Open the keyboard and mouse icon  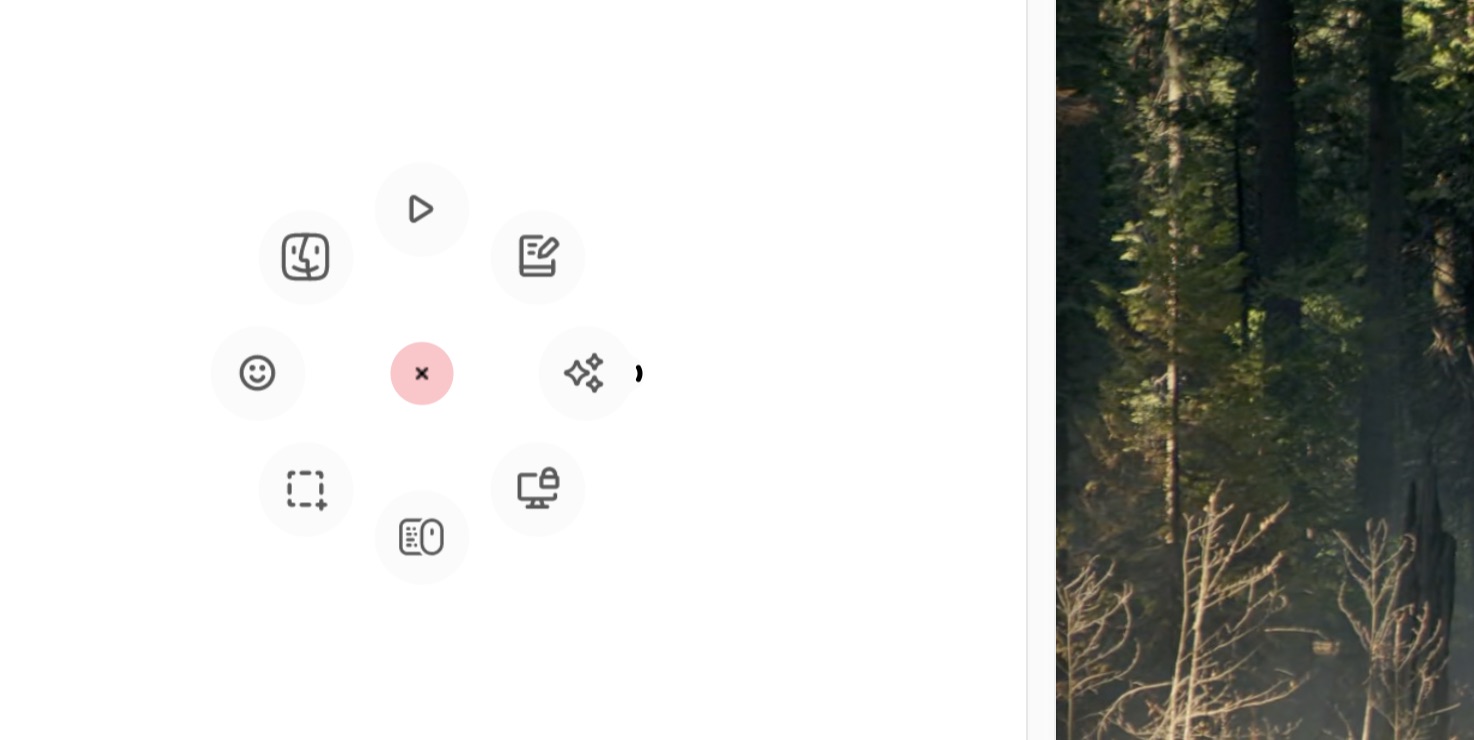421,537
